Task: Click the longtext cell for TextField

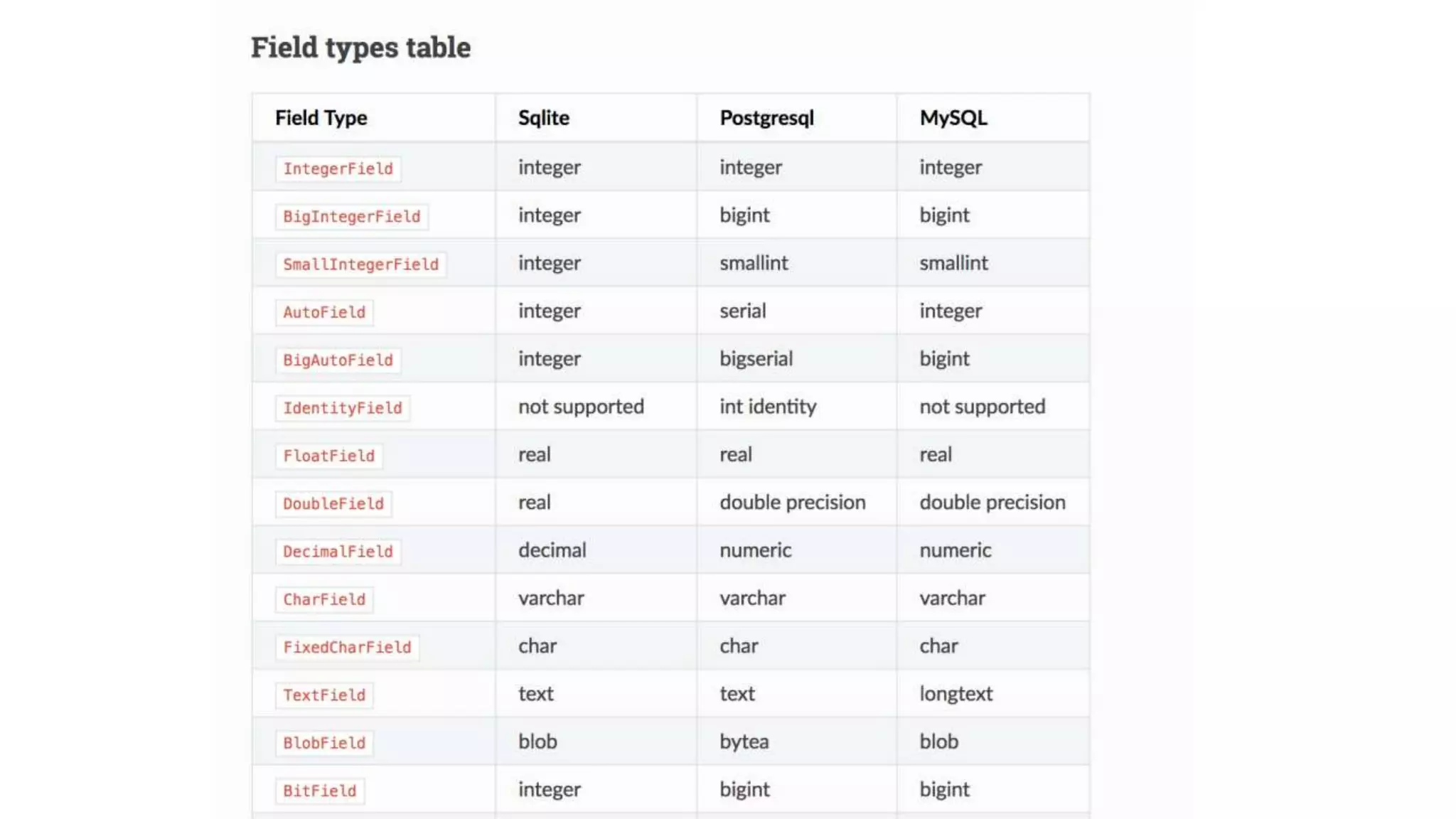Action: click(x=956, y=694)
